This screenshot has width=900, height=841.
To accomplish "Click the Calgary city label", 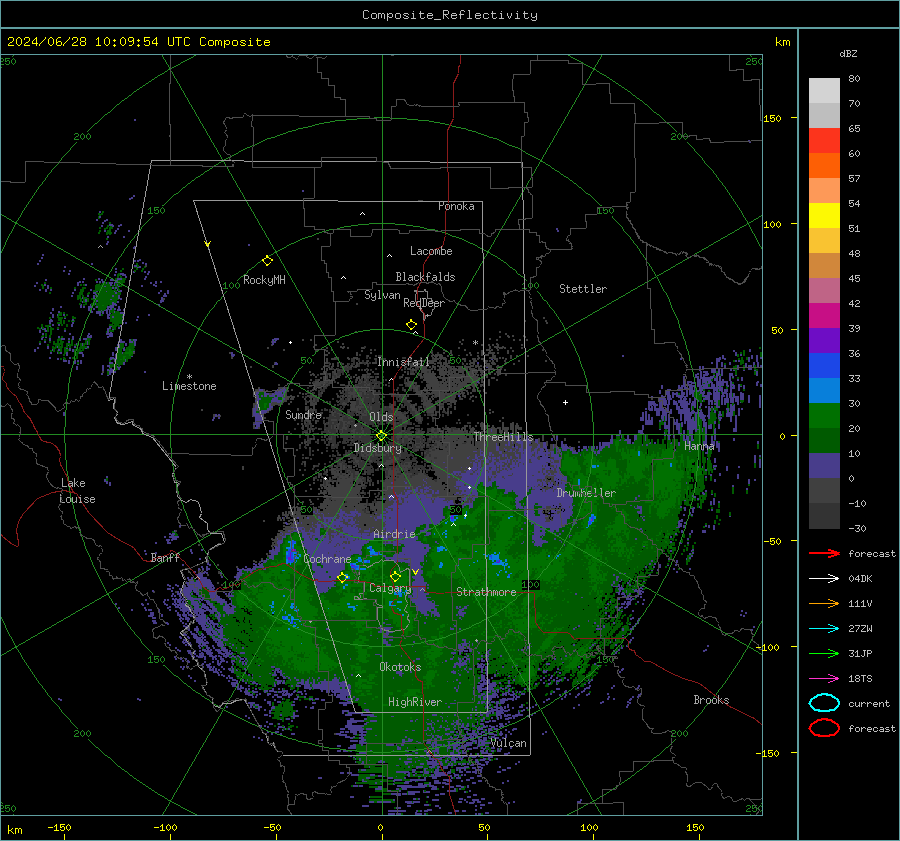I will [x=390, y=588].
